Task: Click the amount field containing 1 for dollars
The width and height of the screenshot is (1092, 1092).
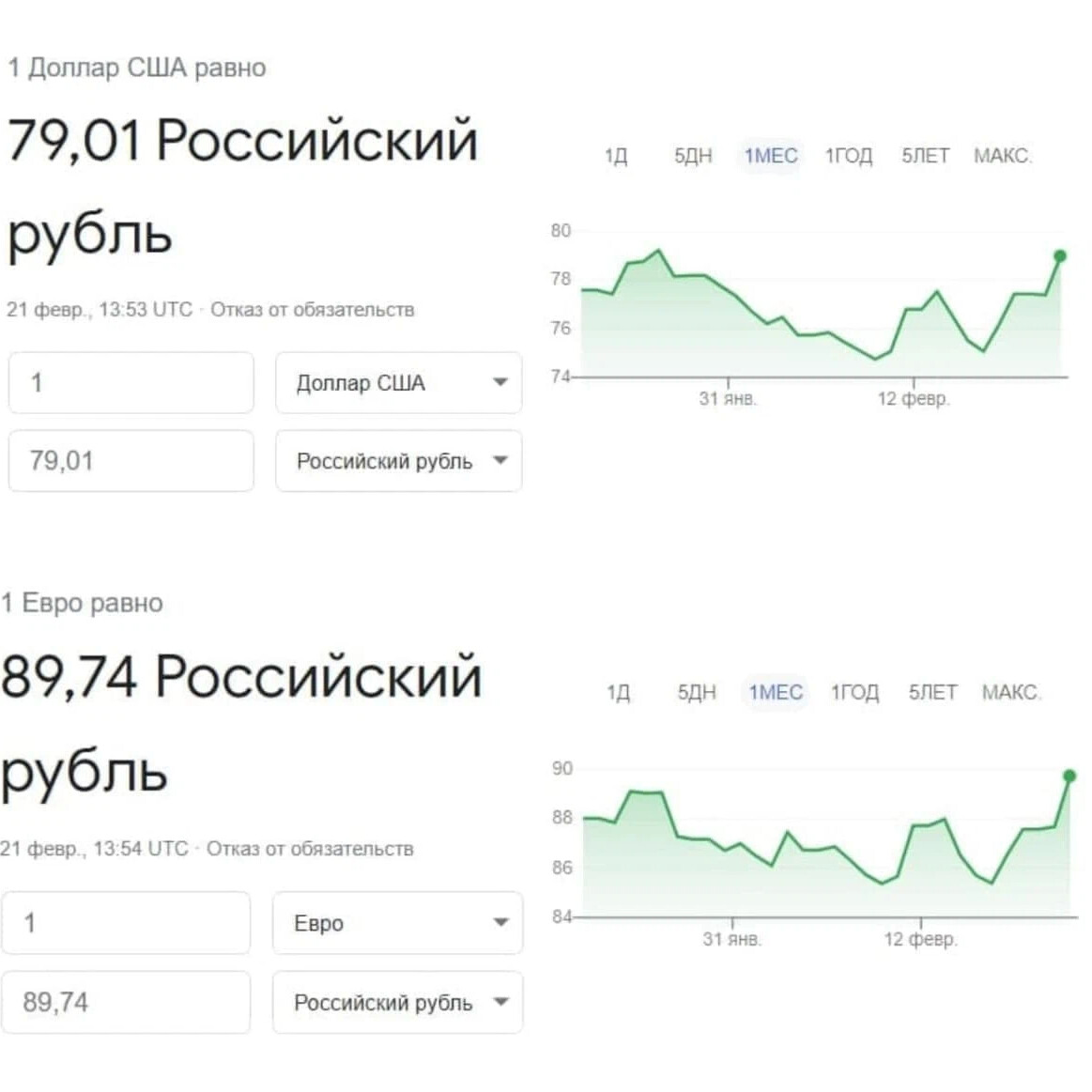Action: pos(131,383)
